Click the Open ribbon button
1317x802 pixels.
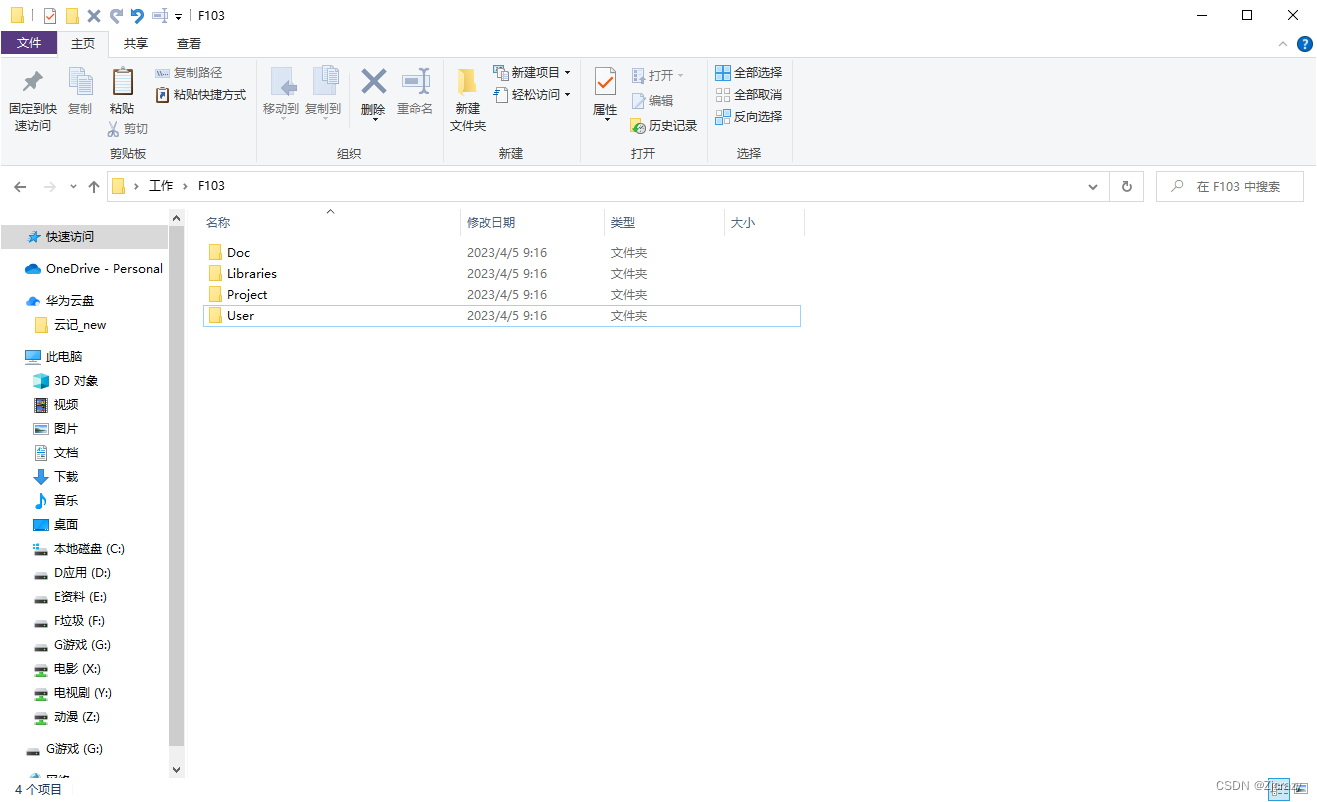658,76
